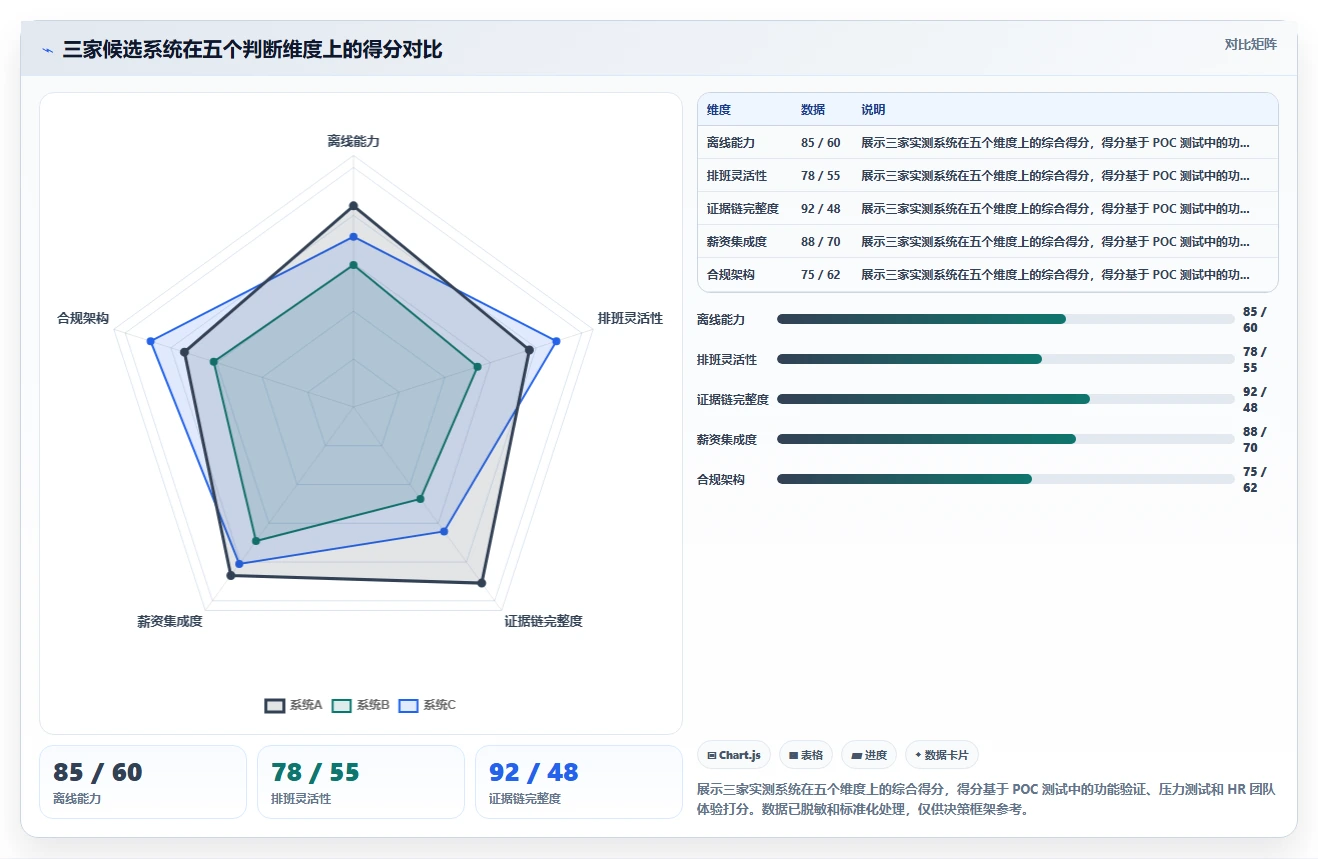This screenshot has height=859, width=1318.
Task: Click 系统B data point on 离线能力 axis
Action: (x=353, y=265)
